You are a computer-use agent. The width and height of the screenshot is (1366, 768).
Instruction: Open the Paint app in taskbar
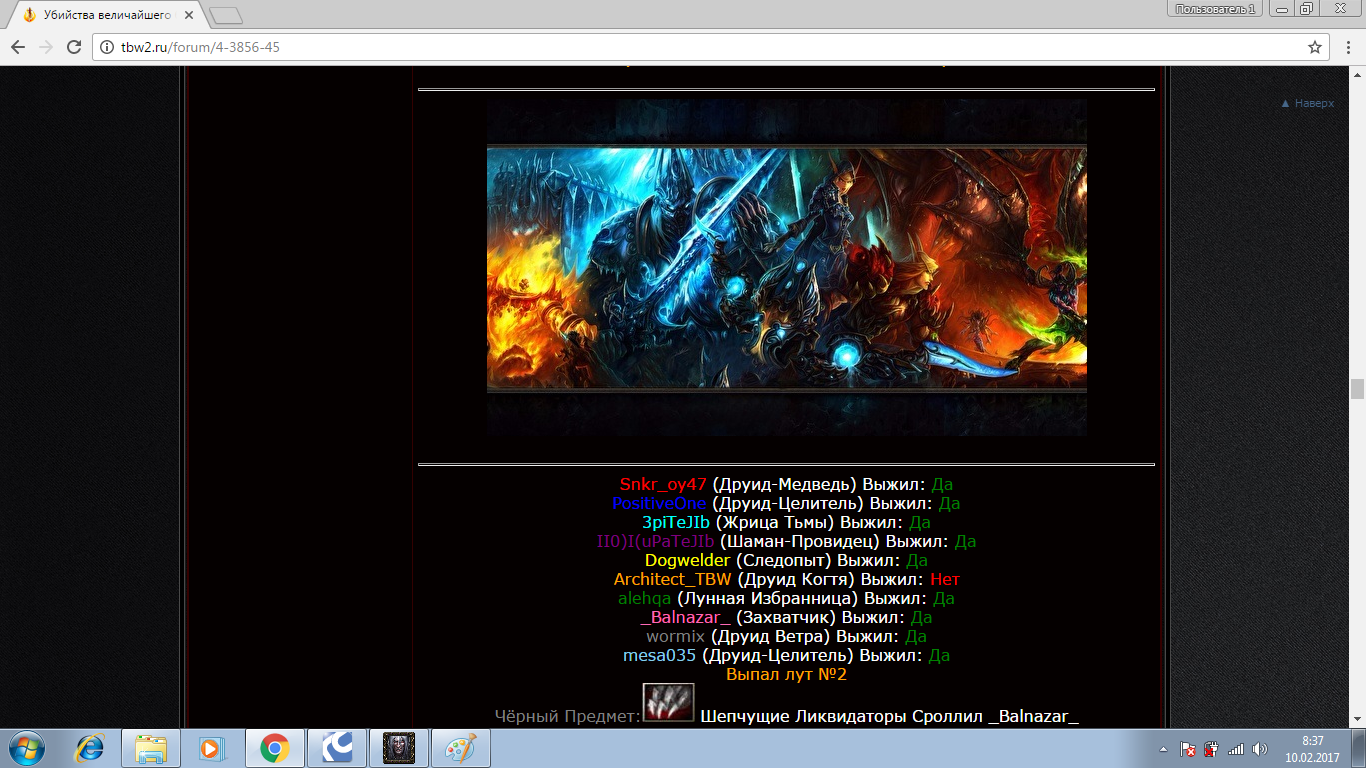tap(461, 748)
